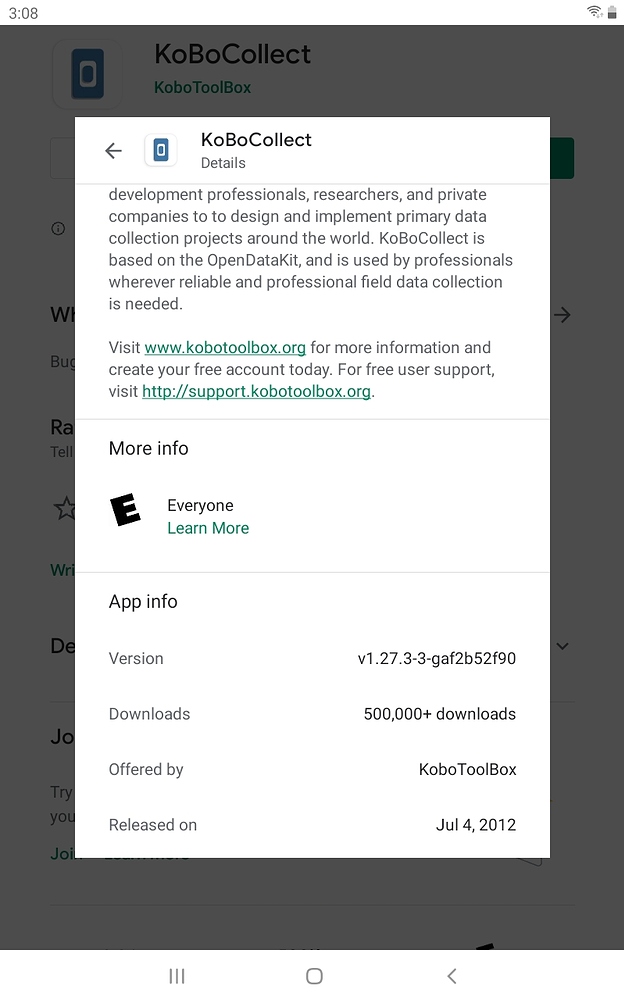The width and height of the screenshot is (624, 1000).
Task: Tap the Write a review link
Action: (x=60, y=570)
